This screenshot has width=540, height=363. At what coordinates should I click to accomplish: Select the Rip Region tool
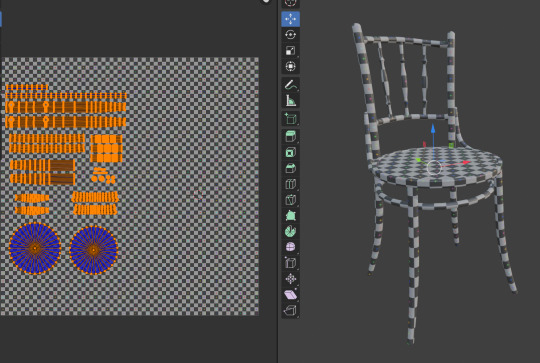290,310
